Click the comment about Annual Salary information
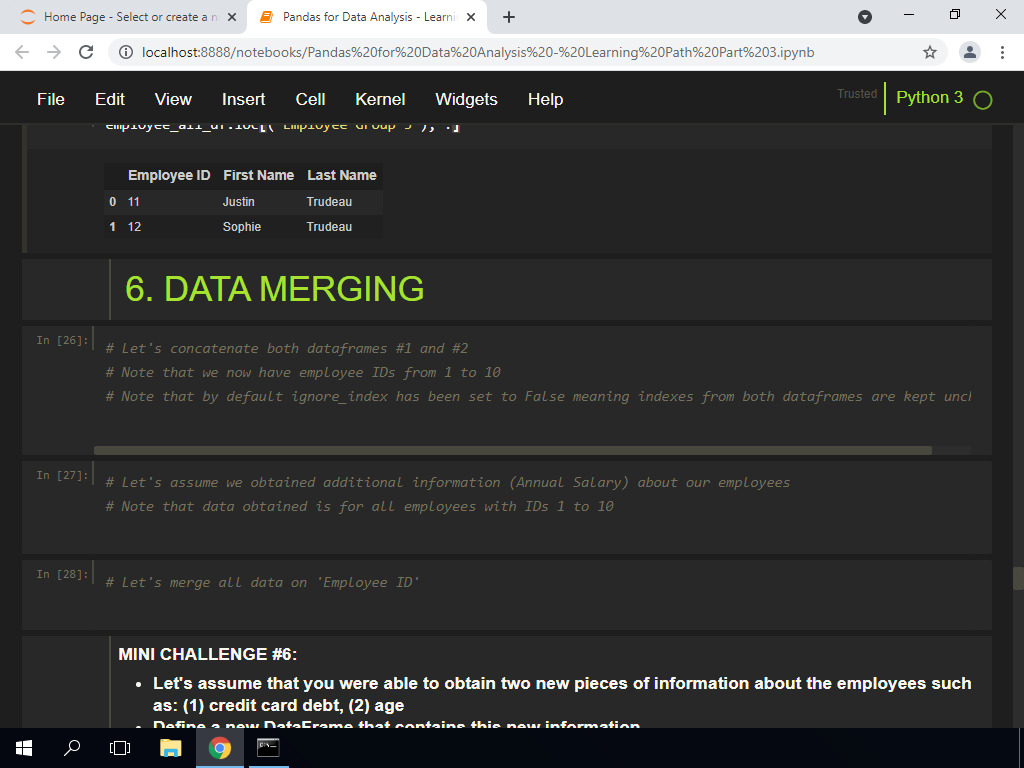Viewport: 1024px width, 768px height. point(447,482)
